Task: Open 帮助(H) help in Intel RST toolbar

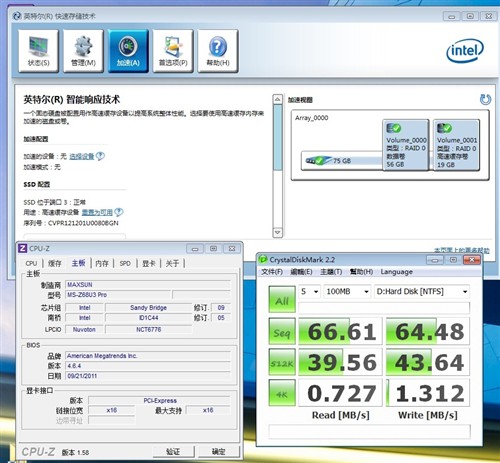Action: (x=218, y=51)
